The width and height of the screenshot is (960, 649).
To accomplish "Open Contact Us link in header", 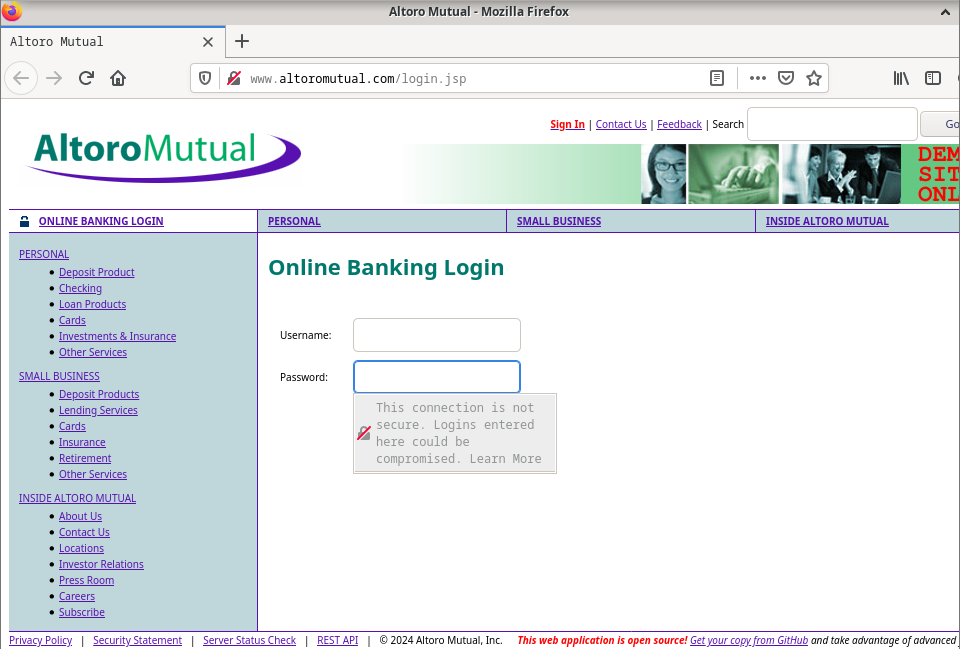I will [621, 124].
